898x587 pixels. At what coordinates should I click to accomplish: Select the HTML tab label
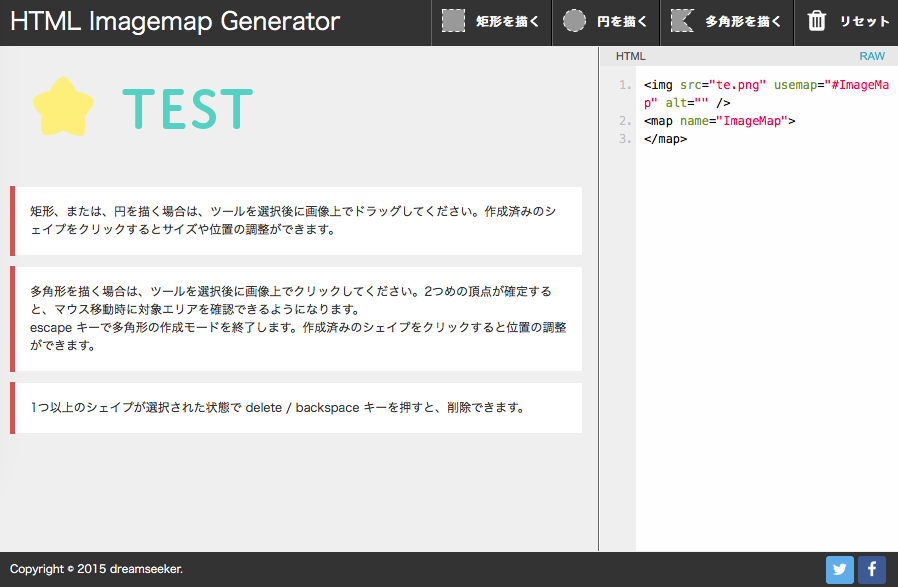click(x=631, y=56)
